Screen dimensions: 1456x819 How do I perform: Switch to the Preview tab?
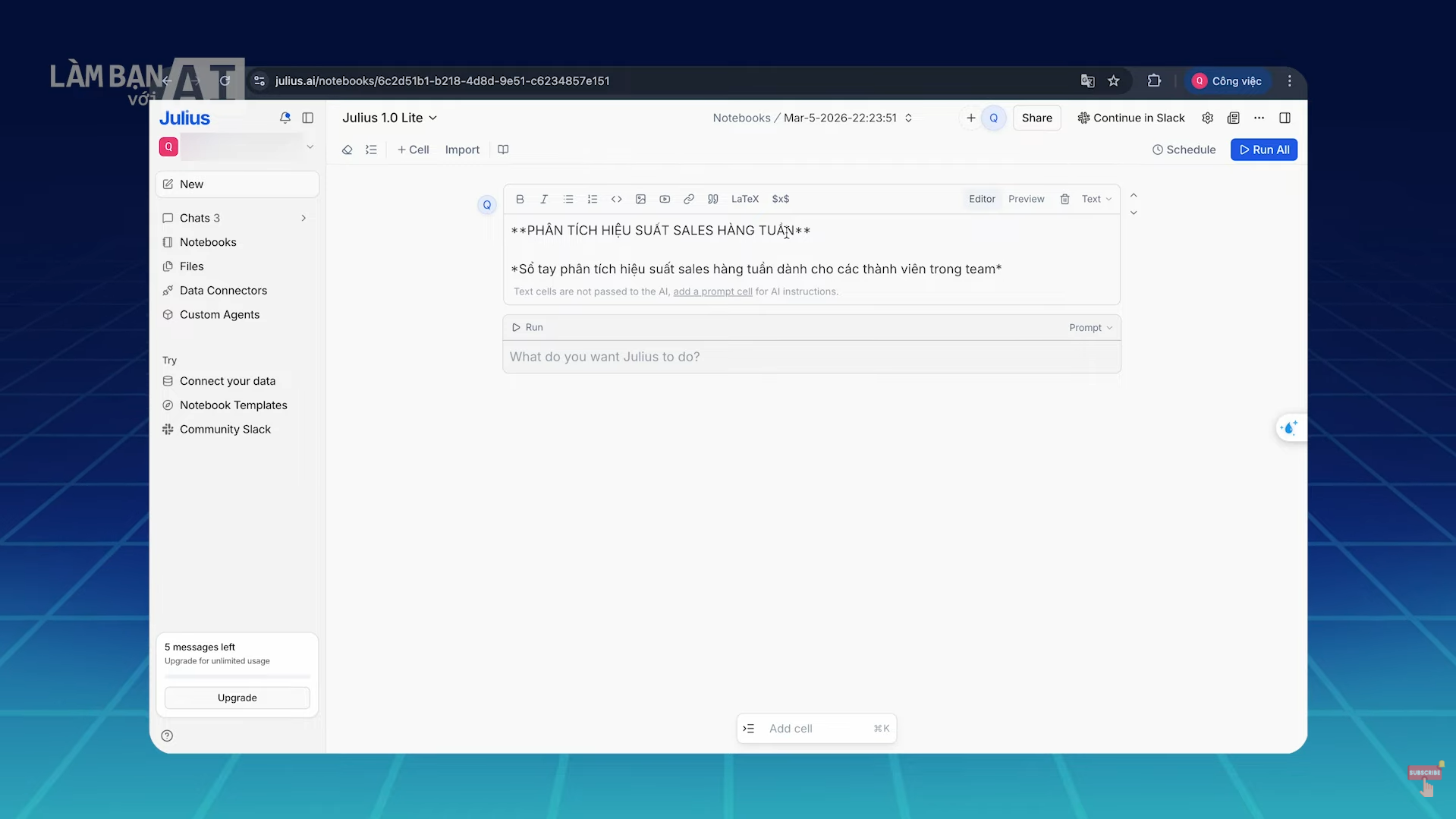click(x=1027, y=199)
